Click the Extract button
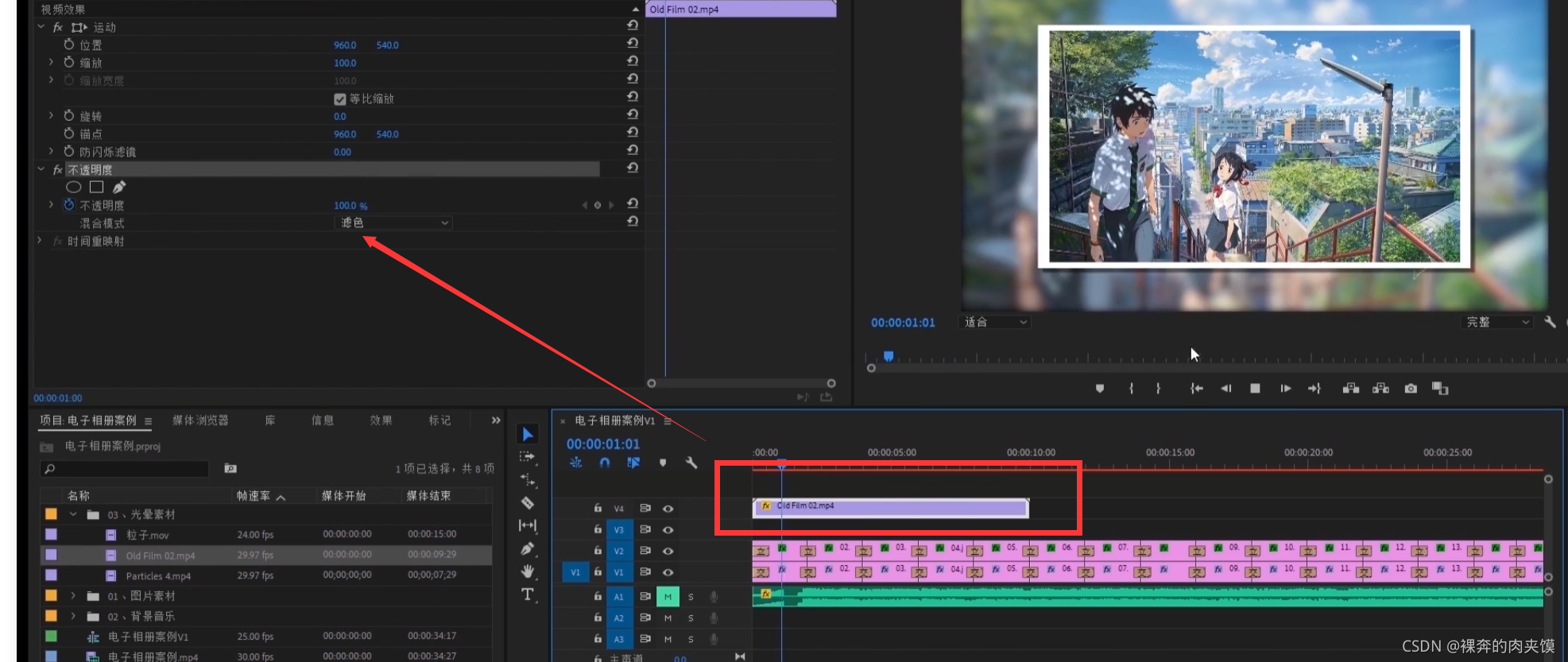 tap(1381, 389)
